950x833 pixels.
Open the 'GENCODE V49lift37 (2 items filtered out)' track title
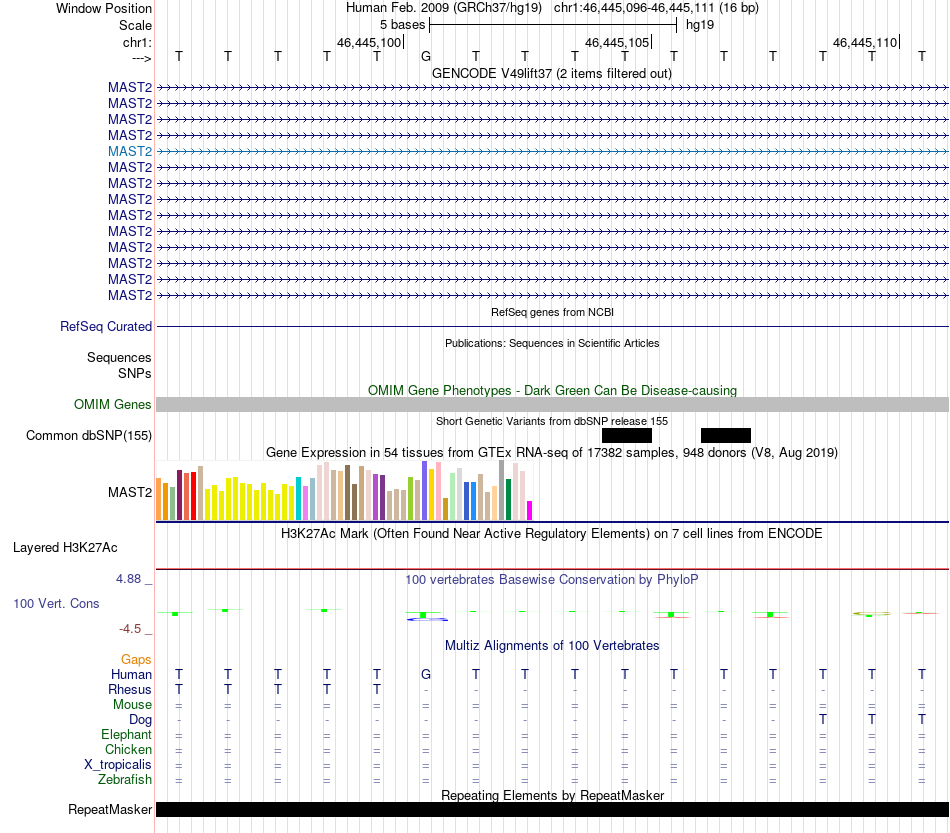(552, 73)
